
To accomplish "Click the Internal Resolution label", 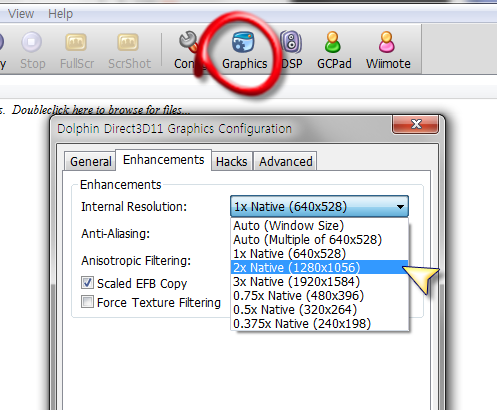I will coord(134,207).
